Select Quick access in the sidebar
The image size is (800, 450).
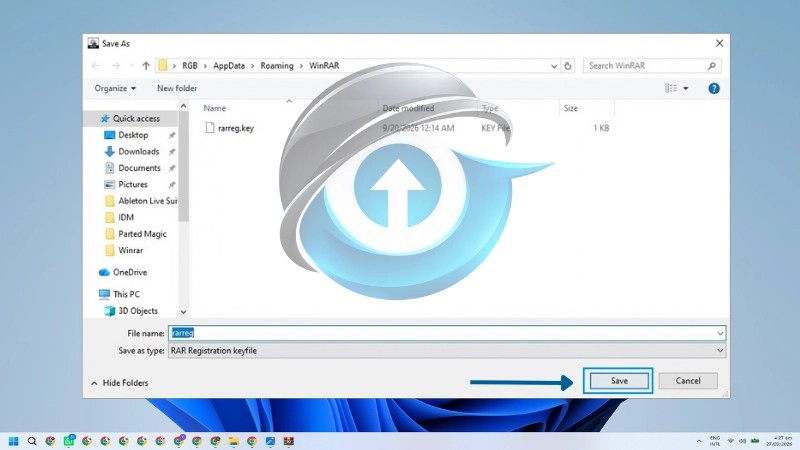click(136, 118)
